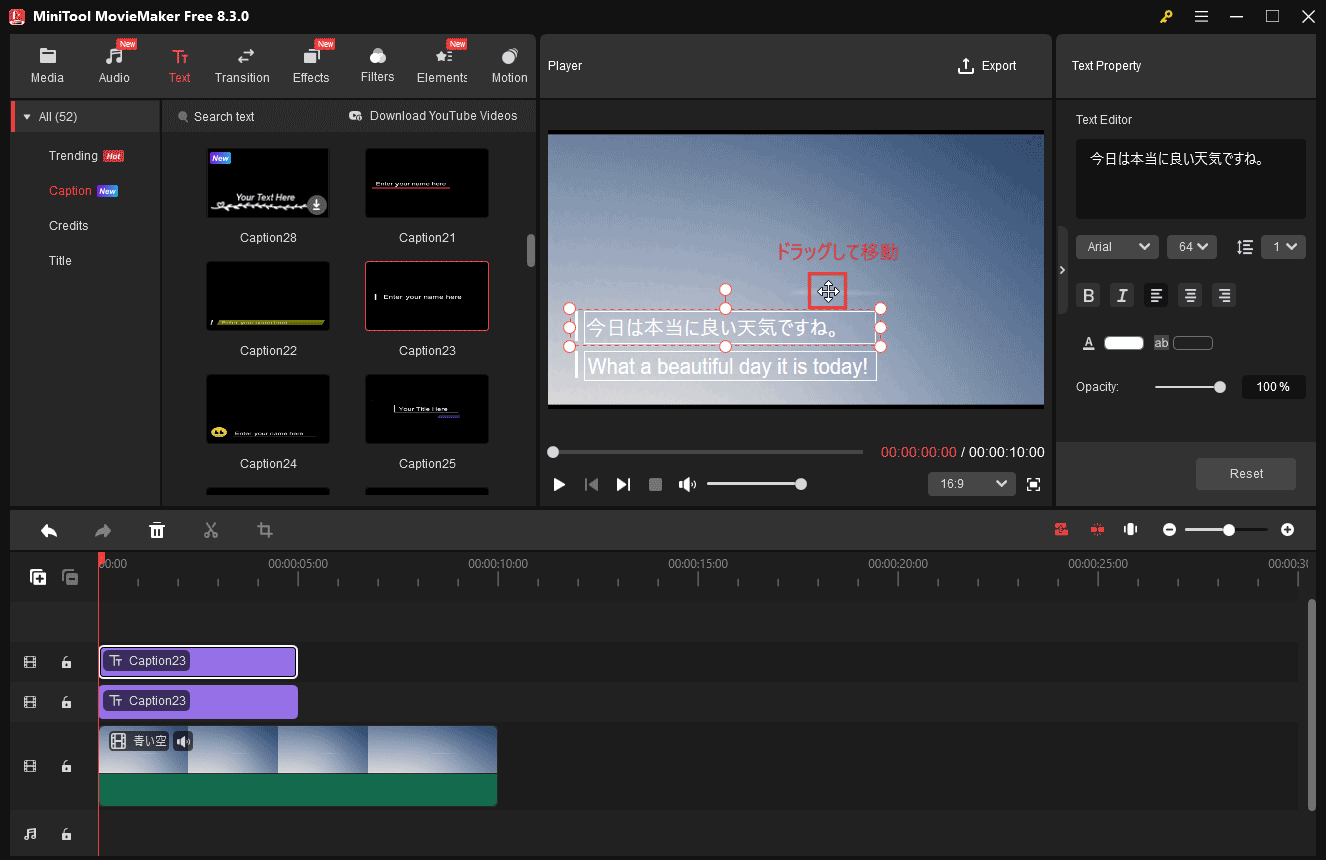This screenshot has height=860, width=1326.
Task: Click the player volume slider
Action: click(756, 484)
